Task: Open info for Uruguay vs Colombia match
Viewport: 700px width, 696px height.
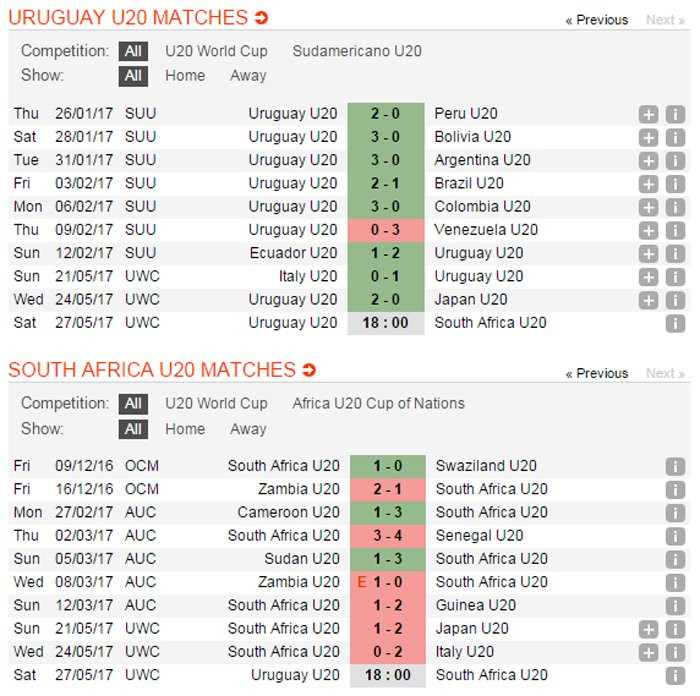Action: tap(675, 207)
